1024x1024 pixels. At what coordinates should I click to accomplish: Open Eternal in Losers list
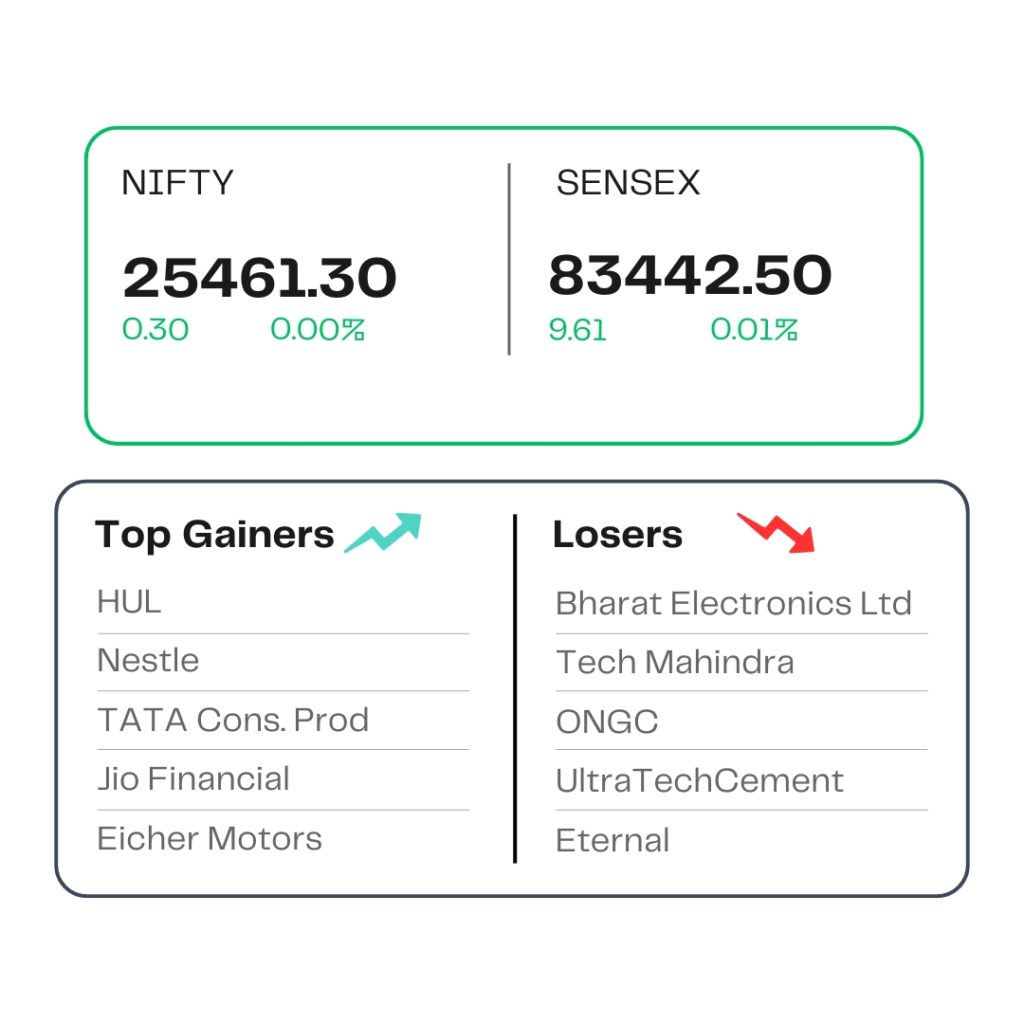[613, 840]
